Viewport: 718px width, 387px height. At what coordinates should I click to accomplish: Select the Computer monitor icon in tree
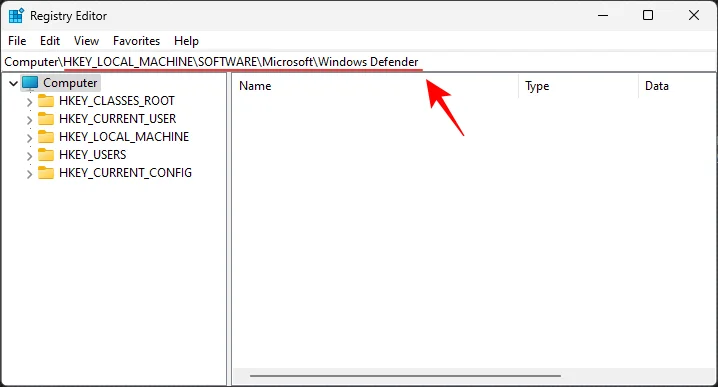pos(30,83)
